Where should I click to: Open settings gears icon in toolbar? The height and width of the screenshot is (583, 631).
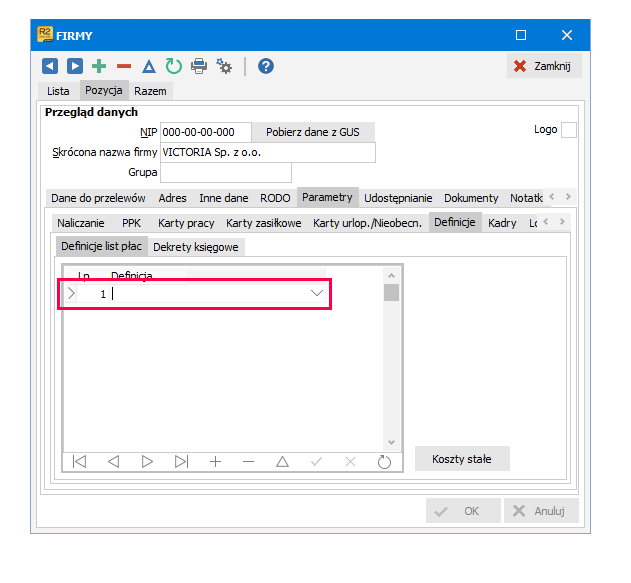(x=224, y=66)
